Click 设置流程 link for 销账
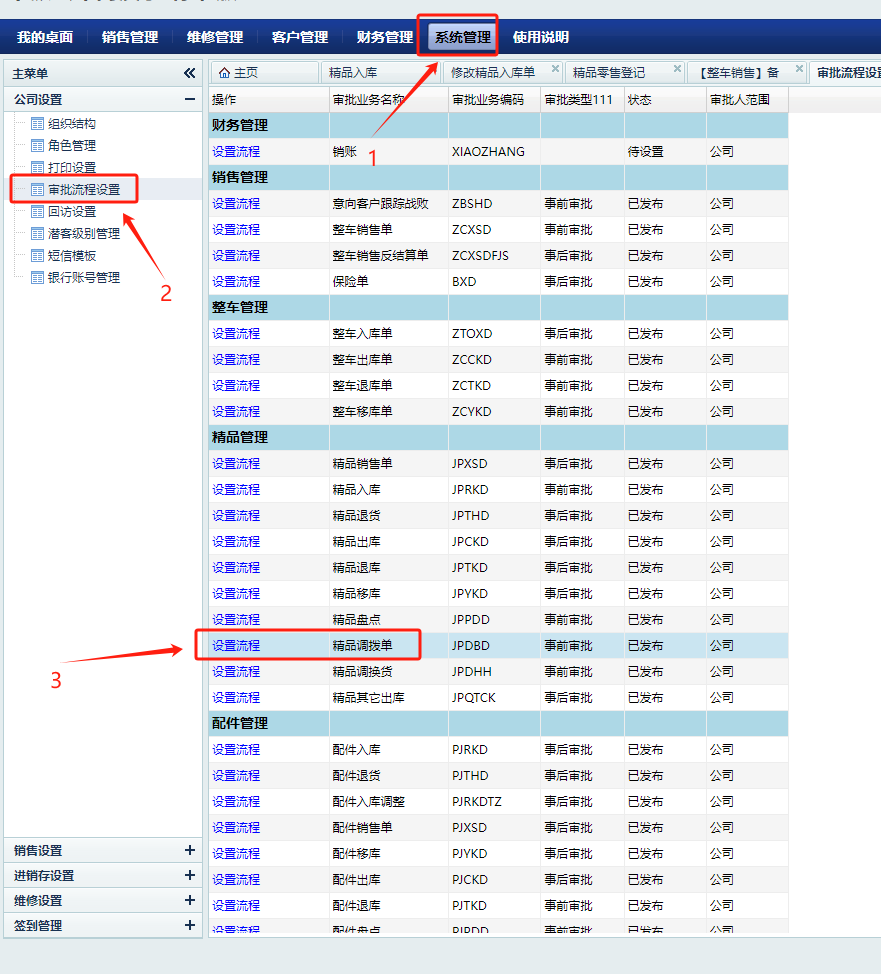 click(236, 152)
